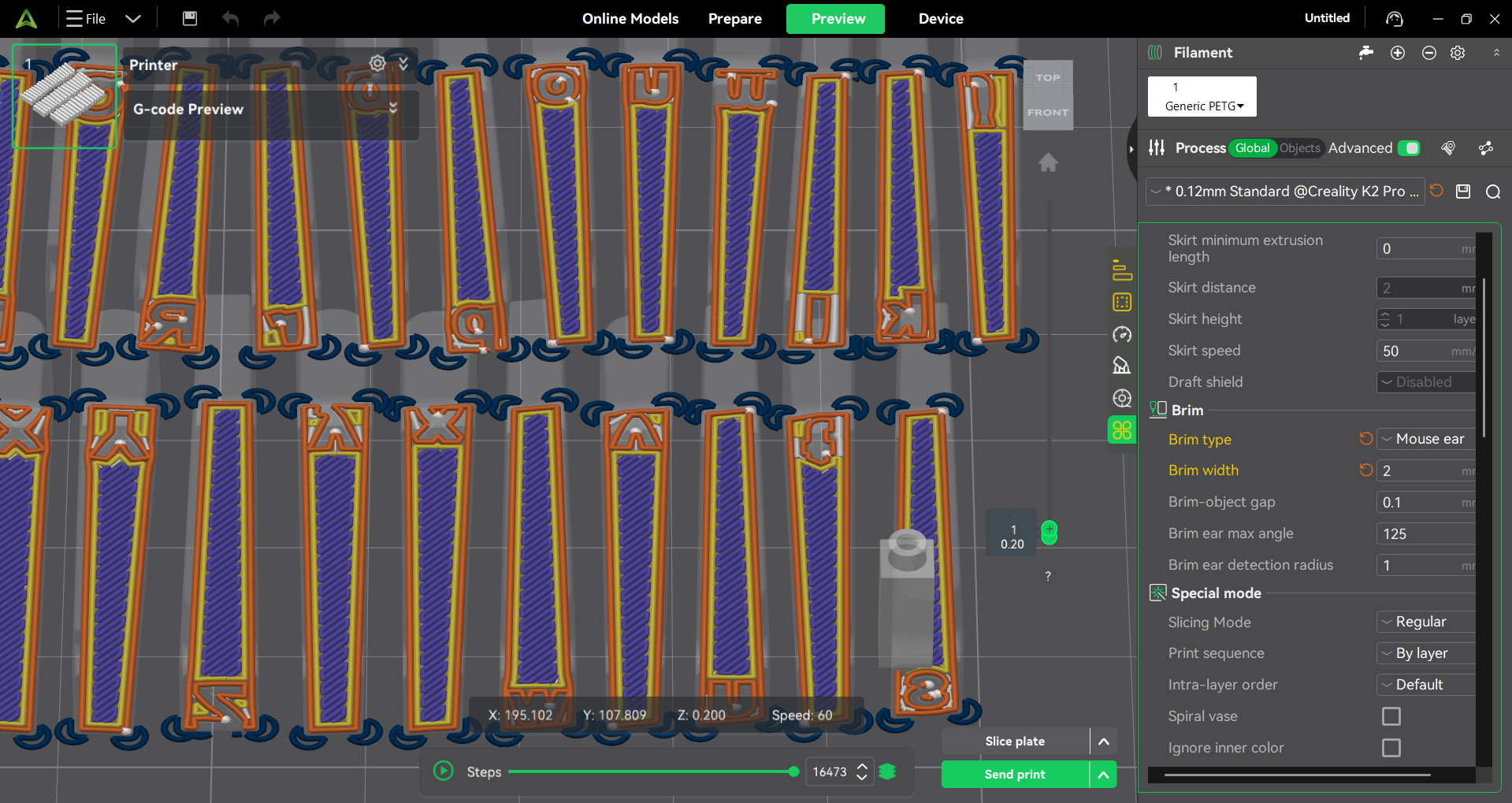The height and width of the screenshot is (803, 1512).
Task: Open the Brim type Mouse ear dropdown
Action: 1426,439
